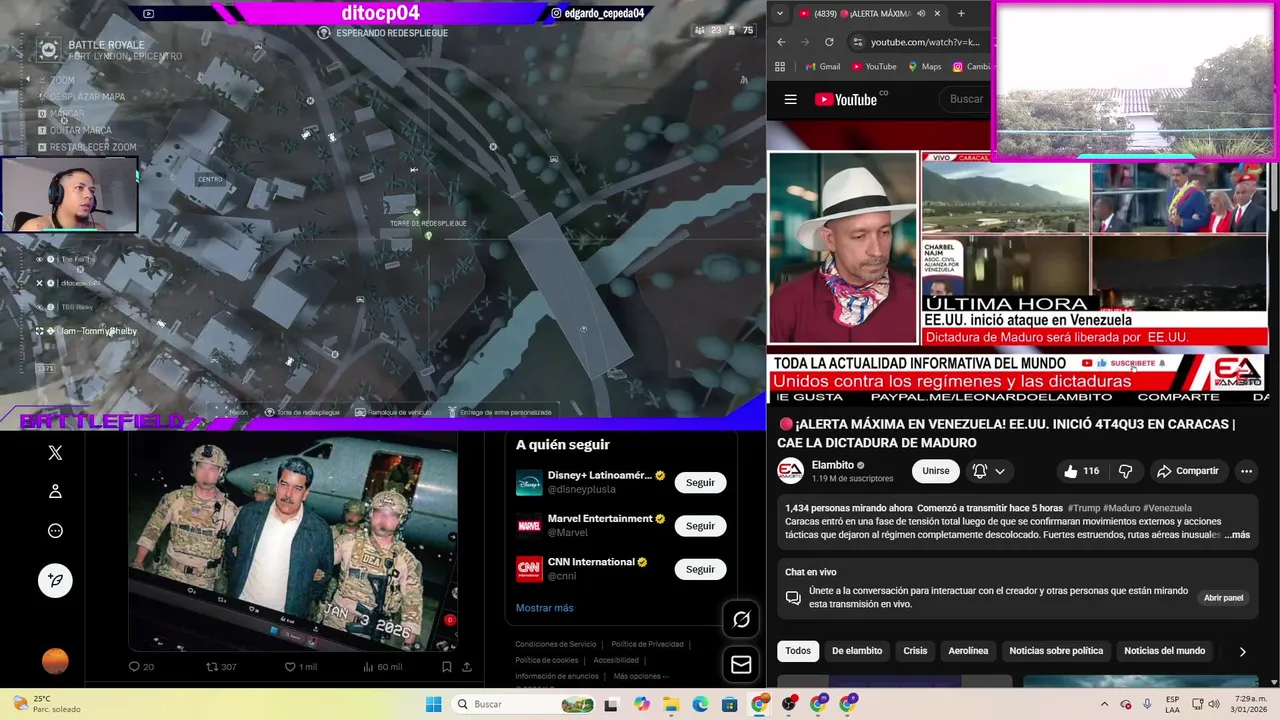Select the ¡ALERTA MÁXIMA YouTube tab
This screenshot has width=1280, height=720.
[871, 14]
